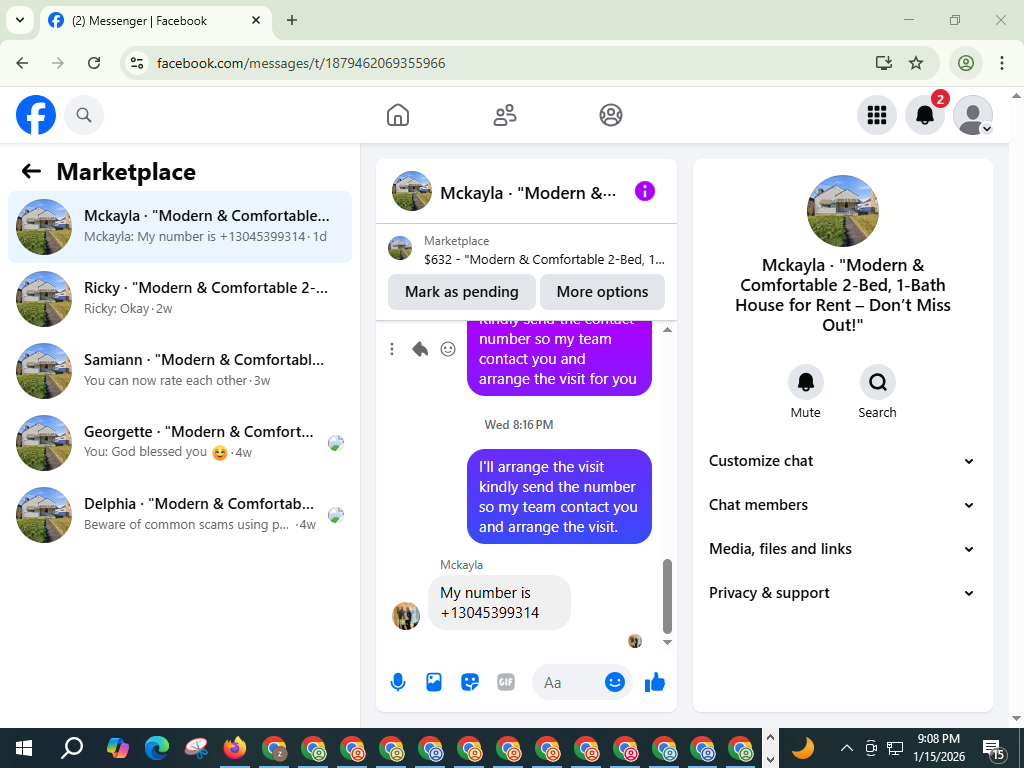Expand Chat members section
This screenshot has height=768, width=1024.
pos(842,505)
